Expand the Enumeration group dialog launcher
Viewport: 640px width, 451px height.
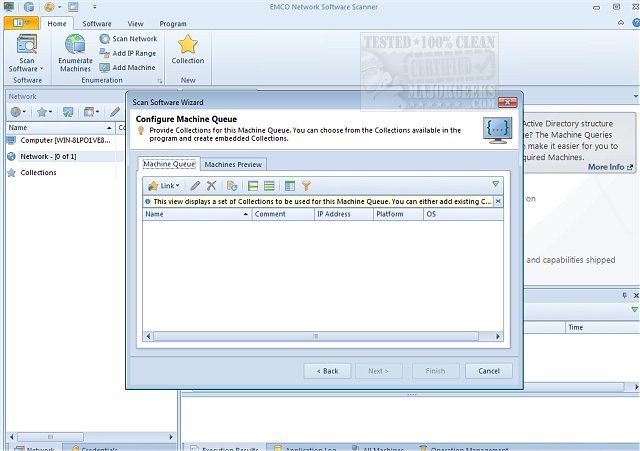point(160,81)
